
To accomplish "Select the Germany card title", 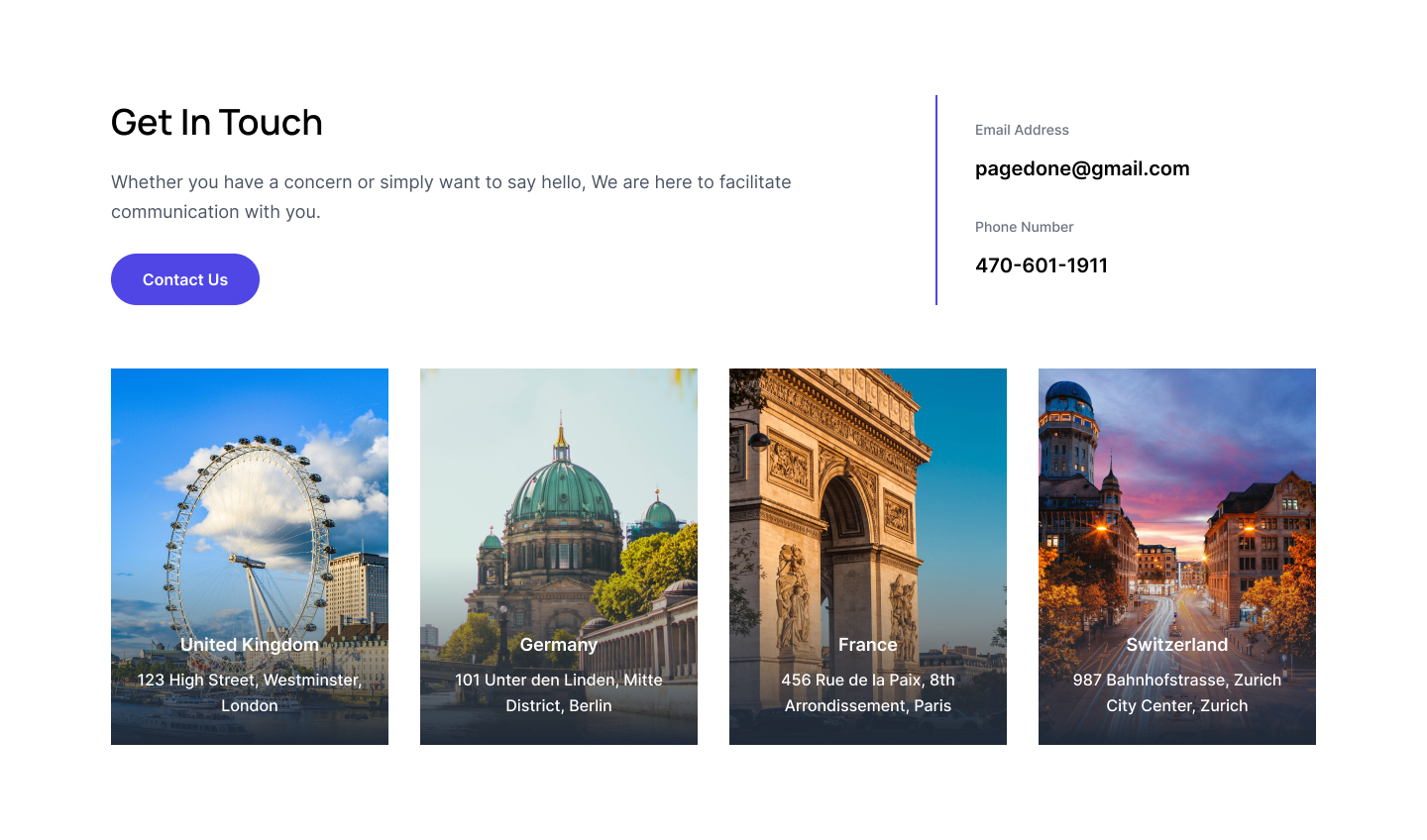I will point(559,645).
